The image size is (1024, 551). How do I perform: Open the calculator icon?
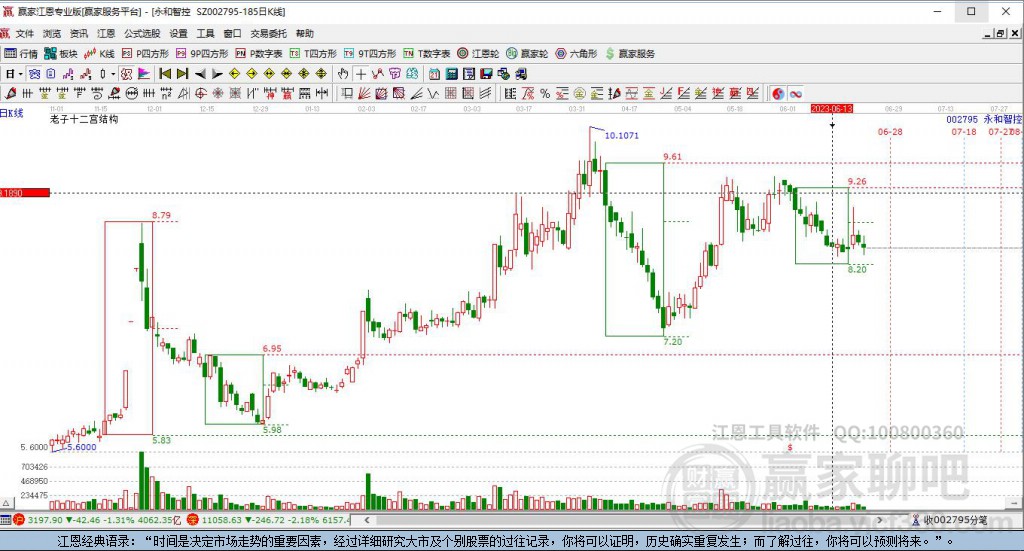(452, 74)
